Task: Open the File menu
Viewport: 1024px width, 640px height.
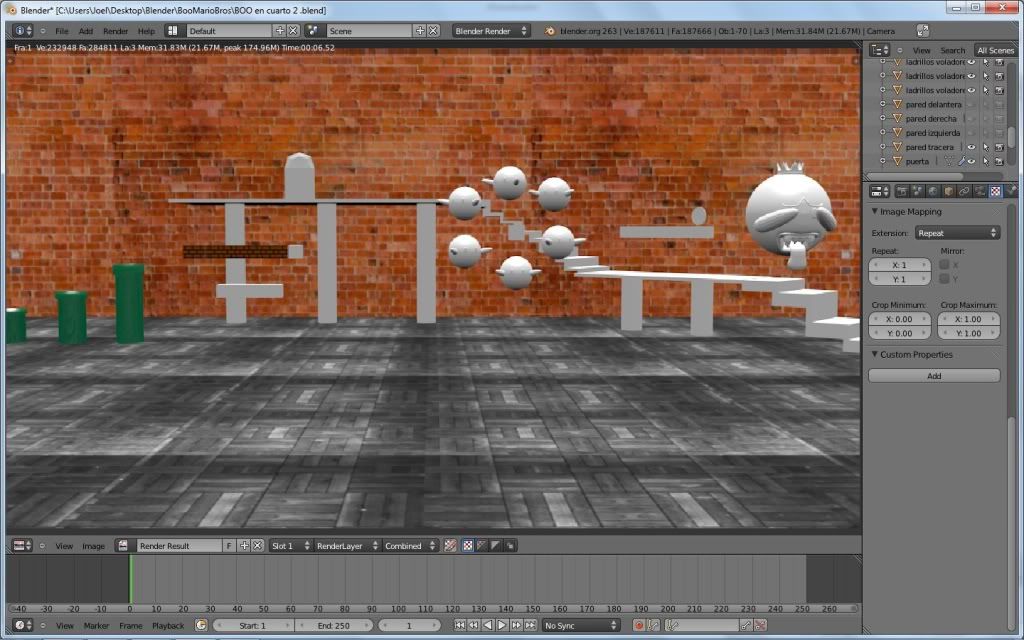Action: pos(62,31)
